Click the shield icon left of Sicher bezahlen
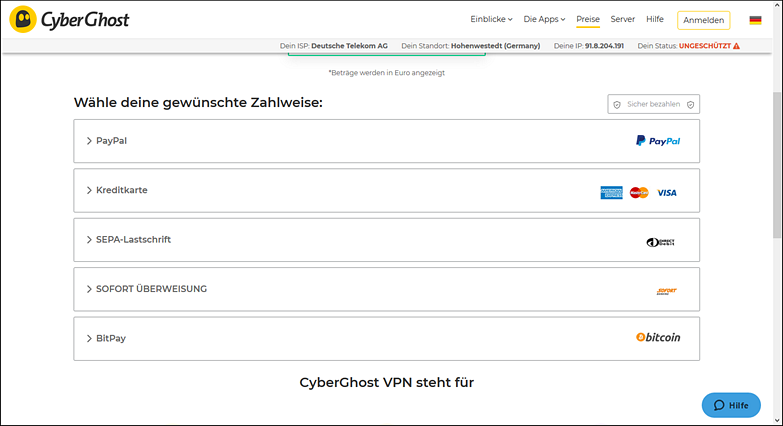The height and width of the screenshot is (426, 783). pyautogui.click(x=617, y=104)
